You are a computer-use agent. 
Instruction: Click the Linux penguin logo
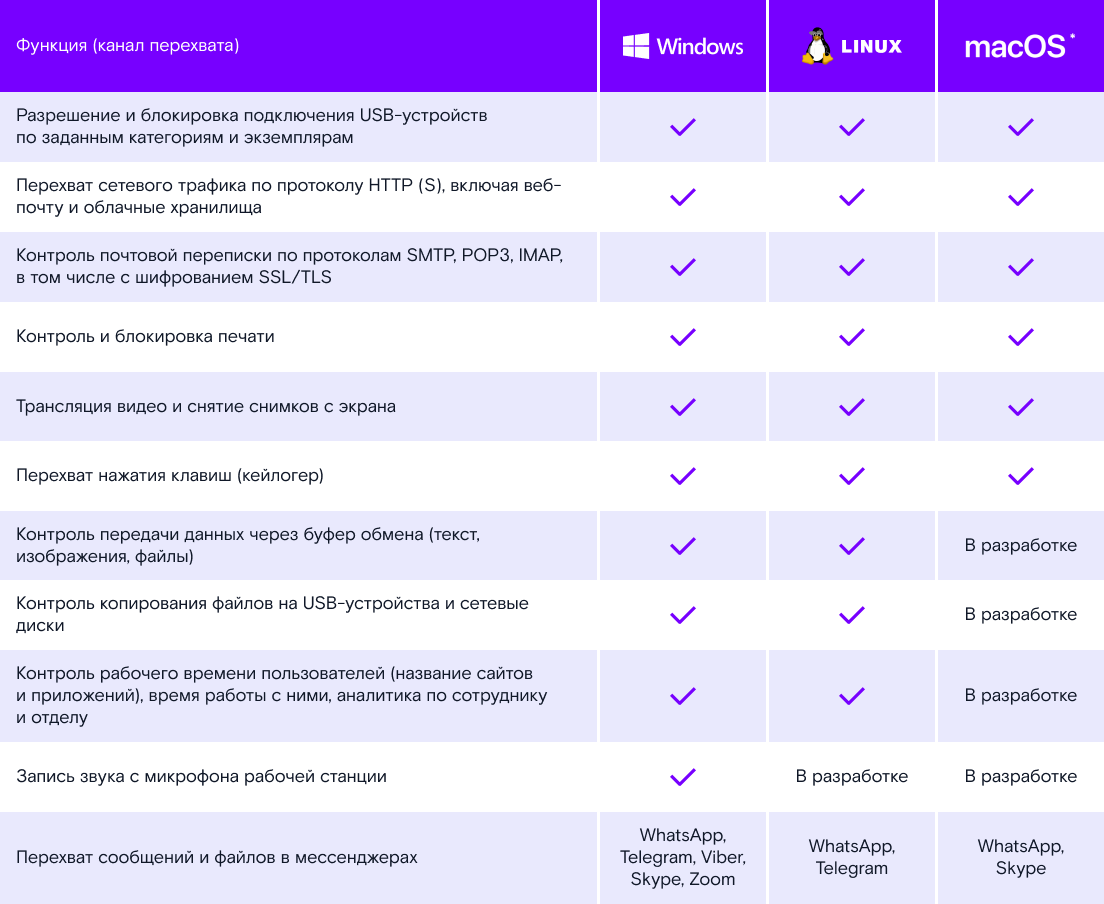point(817,46)
